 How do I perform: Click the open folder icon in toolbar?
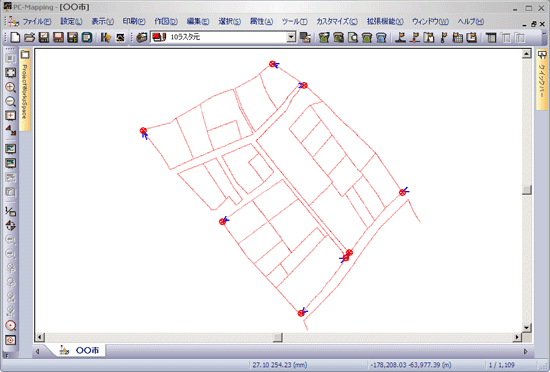pyautogui.click(x=29, y=37)
